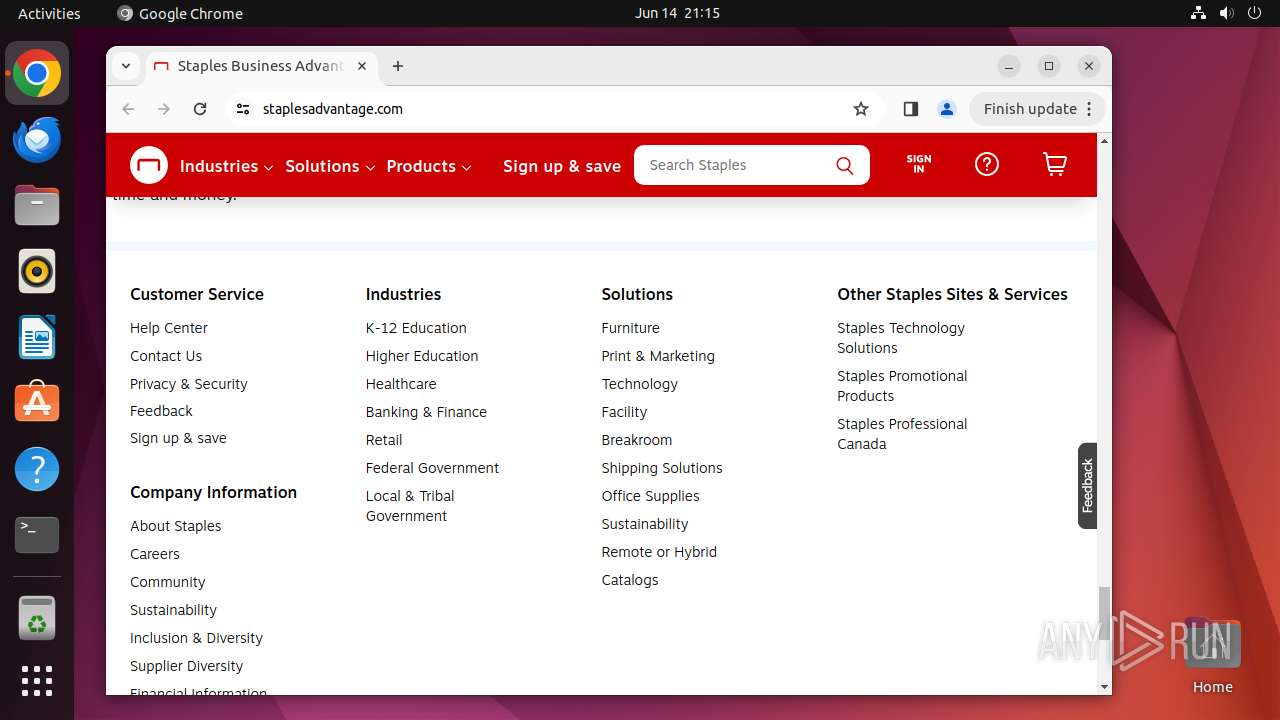
Task: Click the scrollbar down arrow
Action: 1104,687
